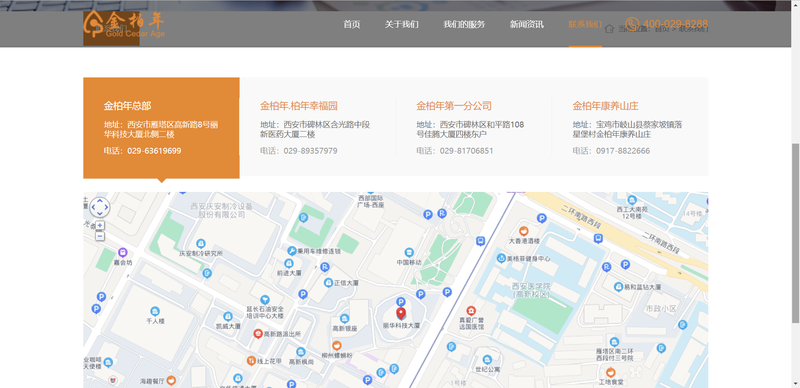Open the 我们的服务 menu item
The width and height of the screenshot is (800, 388).
464,25
